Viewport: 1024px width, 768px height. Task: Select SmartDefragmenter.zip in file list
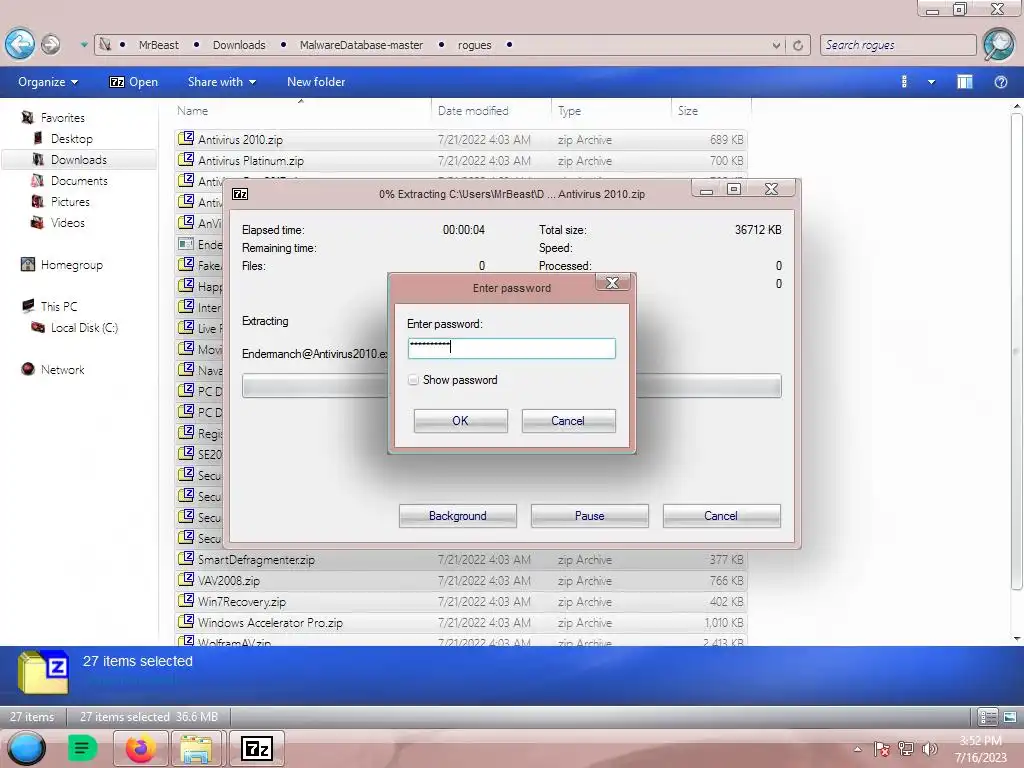(x=460, y=559)
